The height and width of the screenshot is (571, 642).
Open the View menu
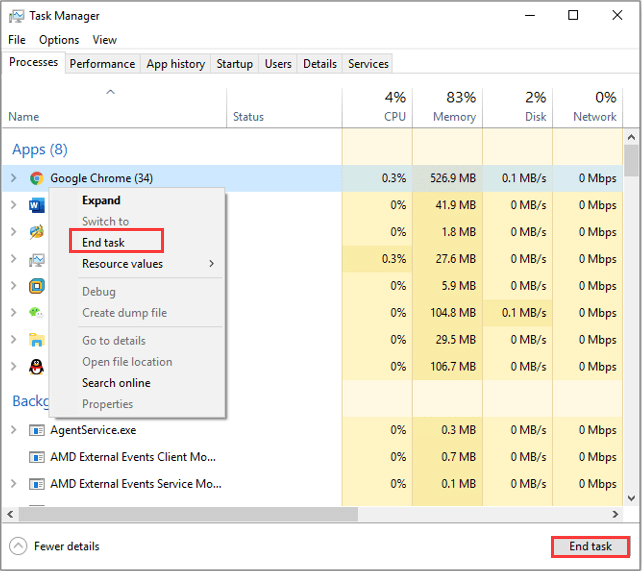click(x=104, y=40)
